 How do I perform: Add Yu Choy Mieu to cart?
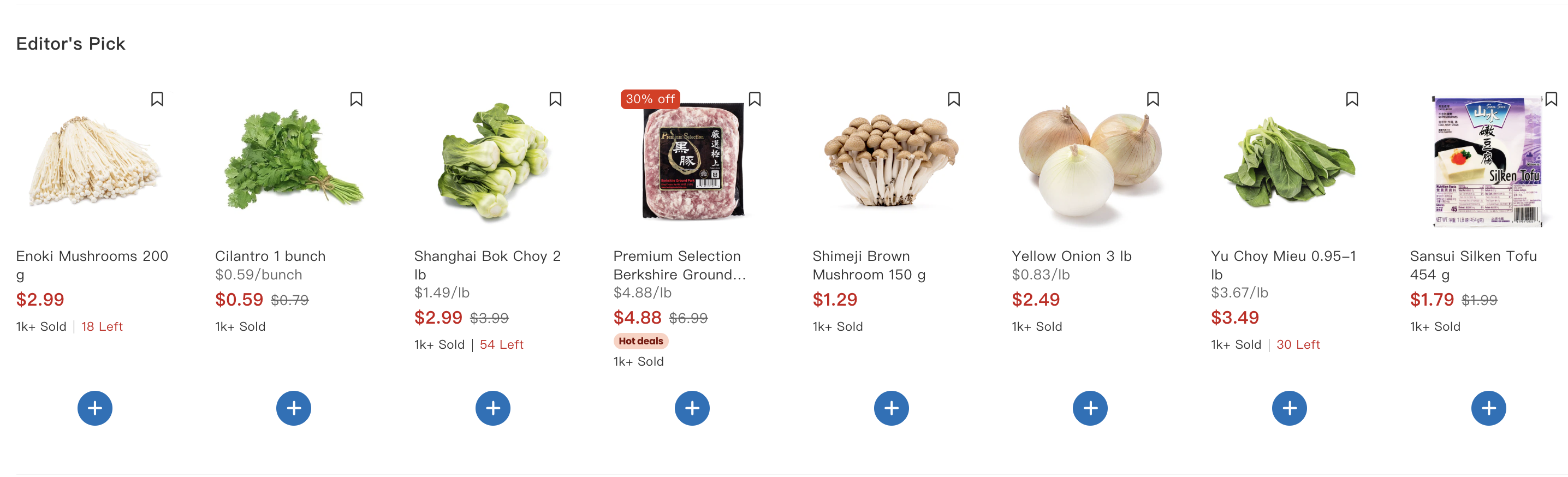(1289, 408)
